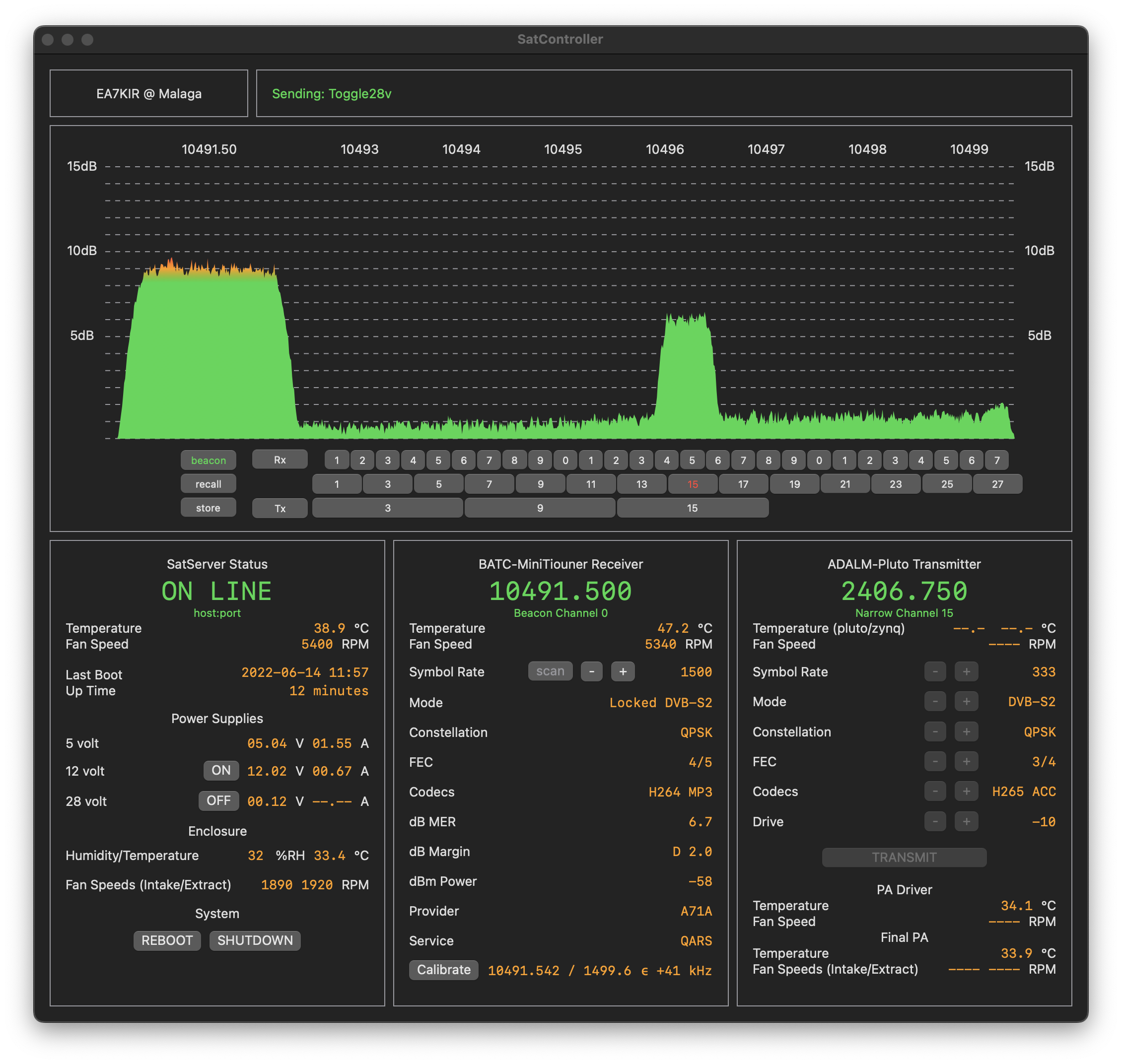
Task: Click the REBOOT system button
Action: tap(167, 940)
